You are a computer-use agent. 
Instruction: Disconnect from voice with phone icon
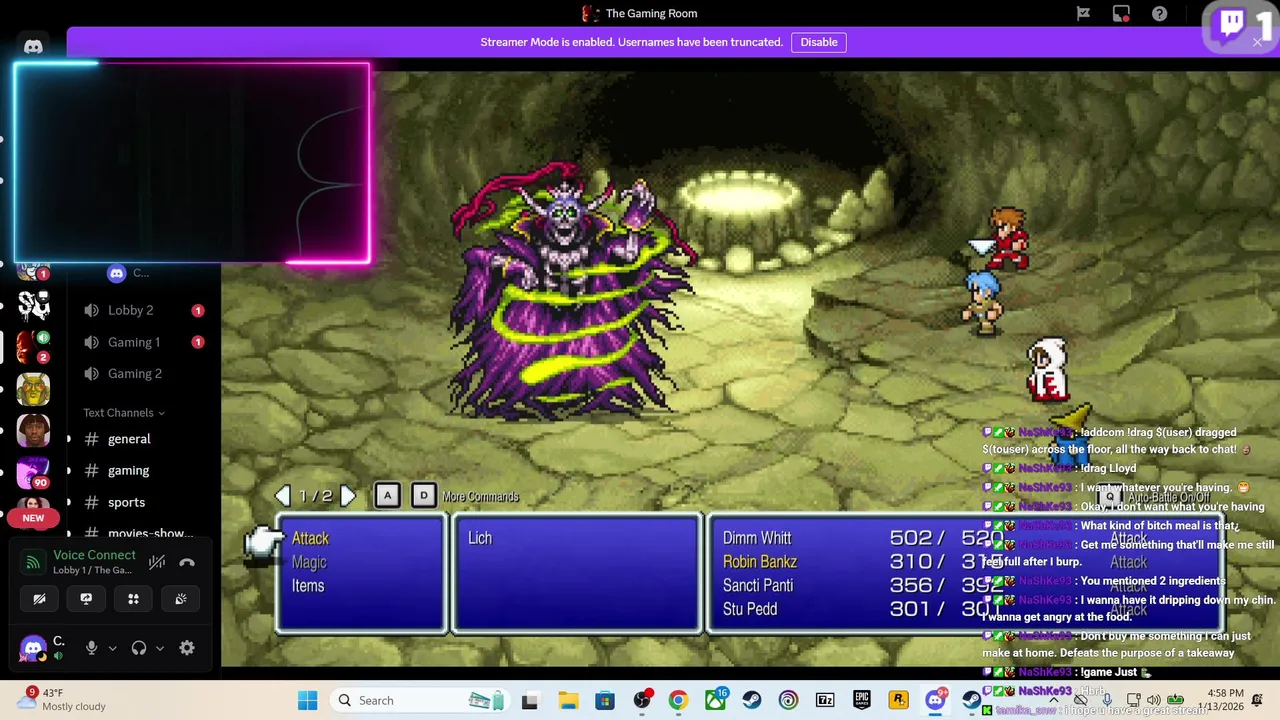pyautogui.click(x=187, y=562)
